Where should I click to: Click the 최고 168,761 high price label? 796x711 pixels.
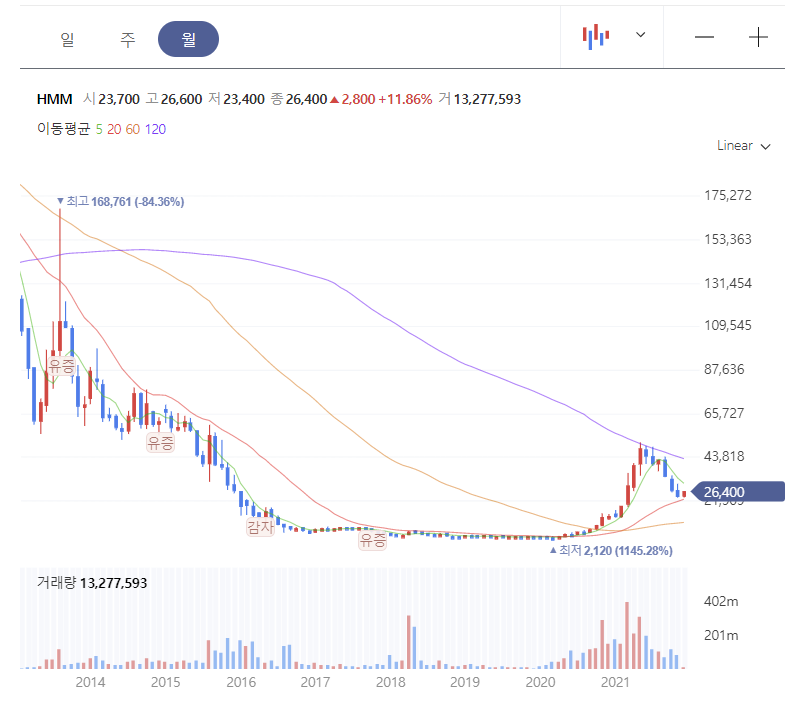click(x=121, y=201)
